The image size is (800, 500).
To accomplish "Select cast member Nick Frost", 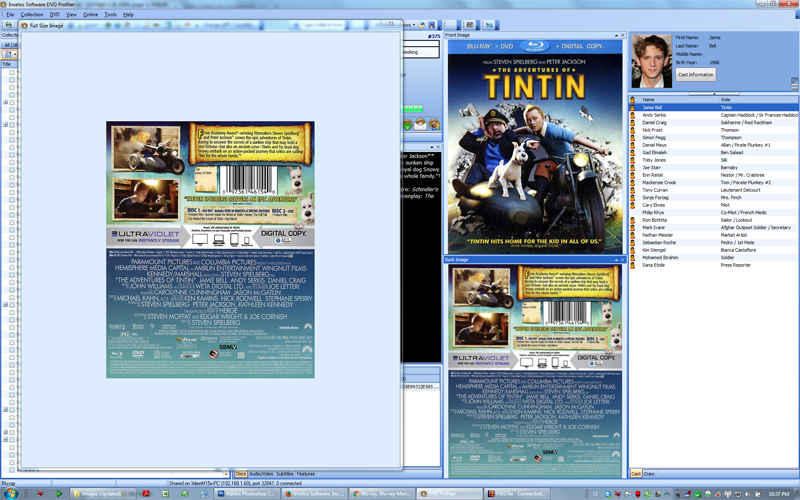I will tap(652, 130).
